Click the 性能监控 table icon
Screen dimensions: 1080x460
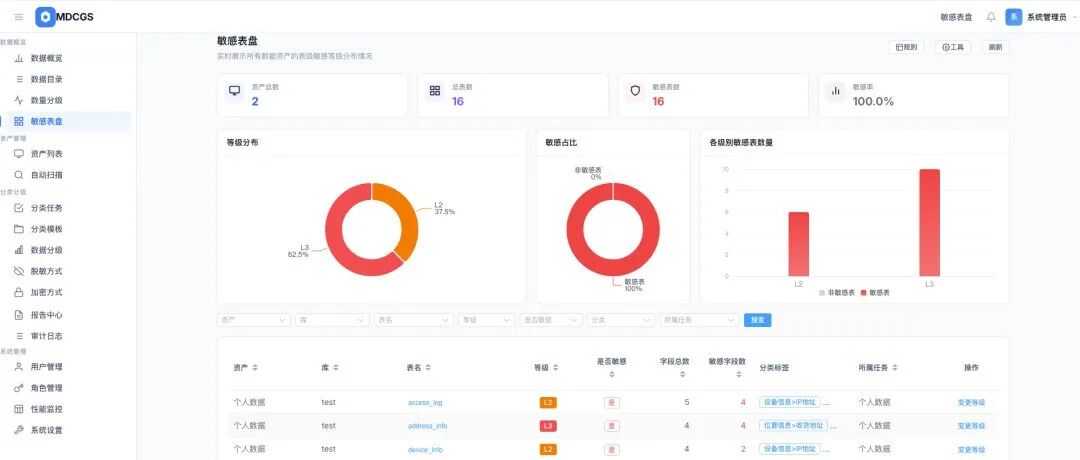point(19,409)
